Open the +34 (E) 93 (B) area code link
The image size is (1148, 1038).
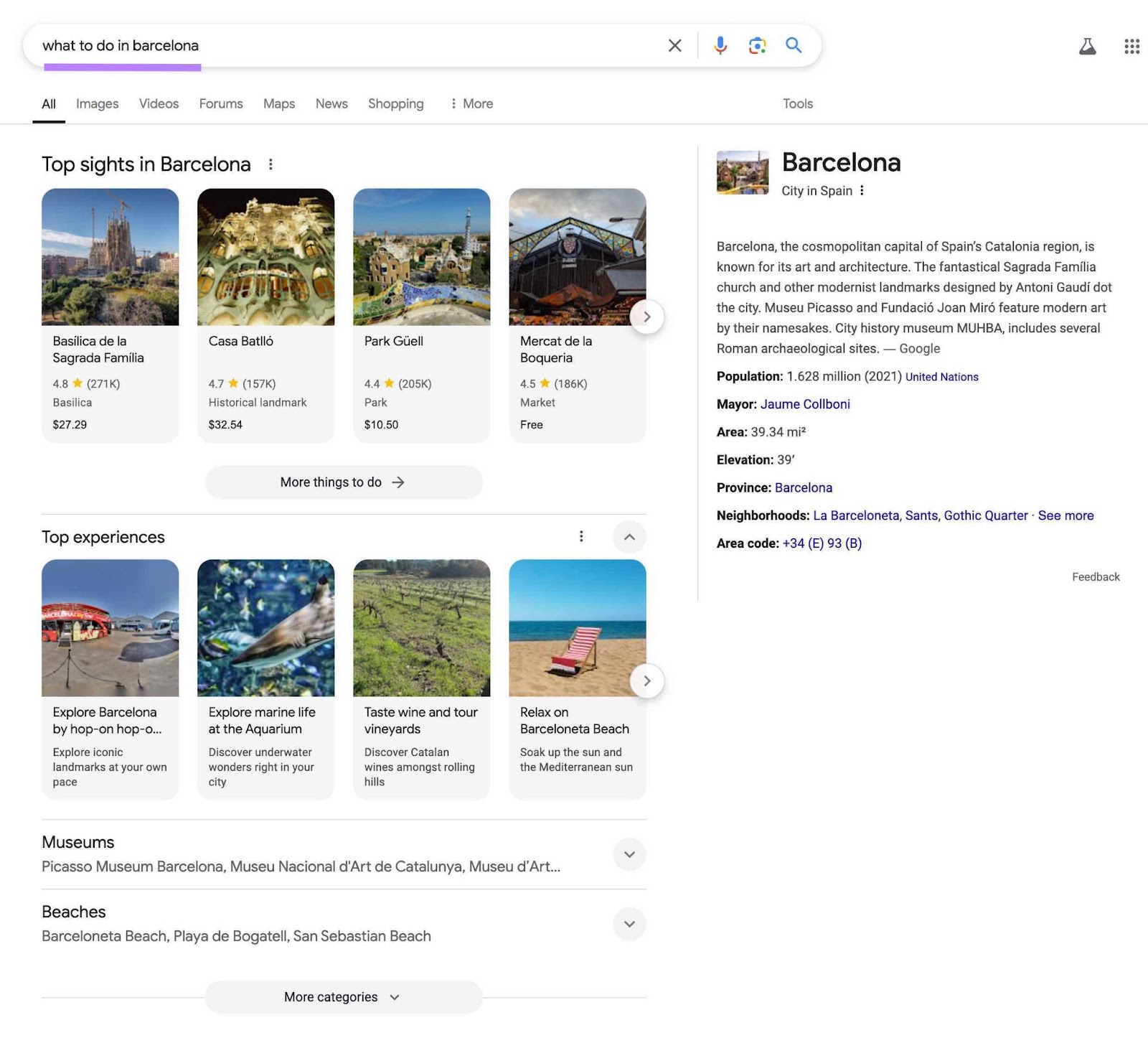coord(822,543)
